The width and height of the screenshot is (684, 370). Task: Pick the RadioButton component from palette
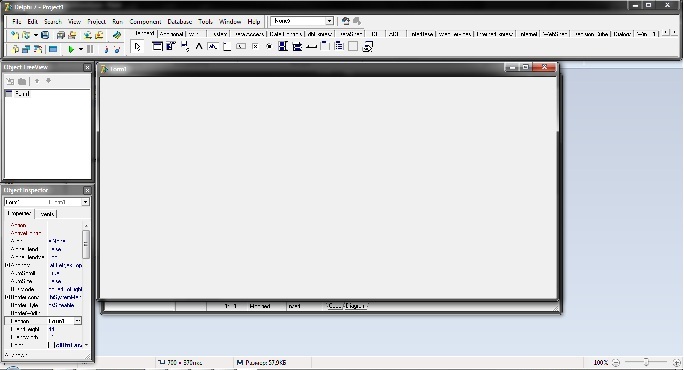tap(269, 46)
